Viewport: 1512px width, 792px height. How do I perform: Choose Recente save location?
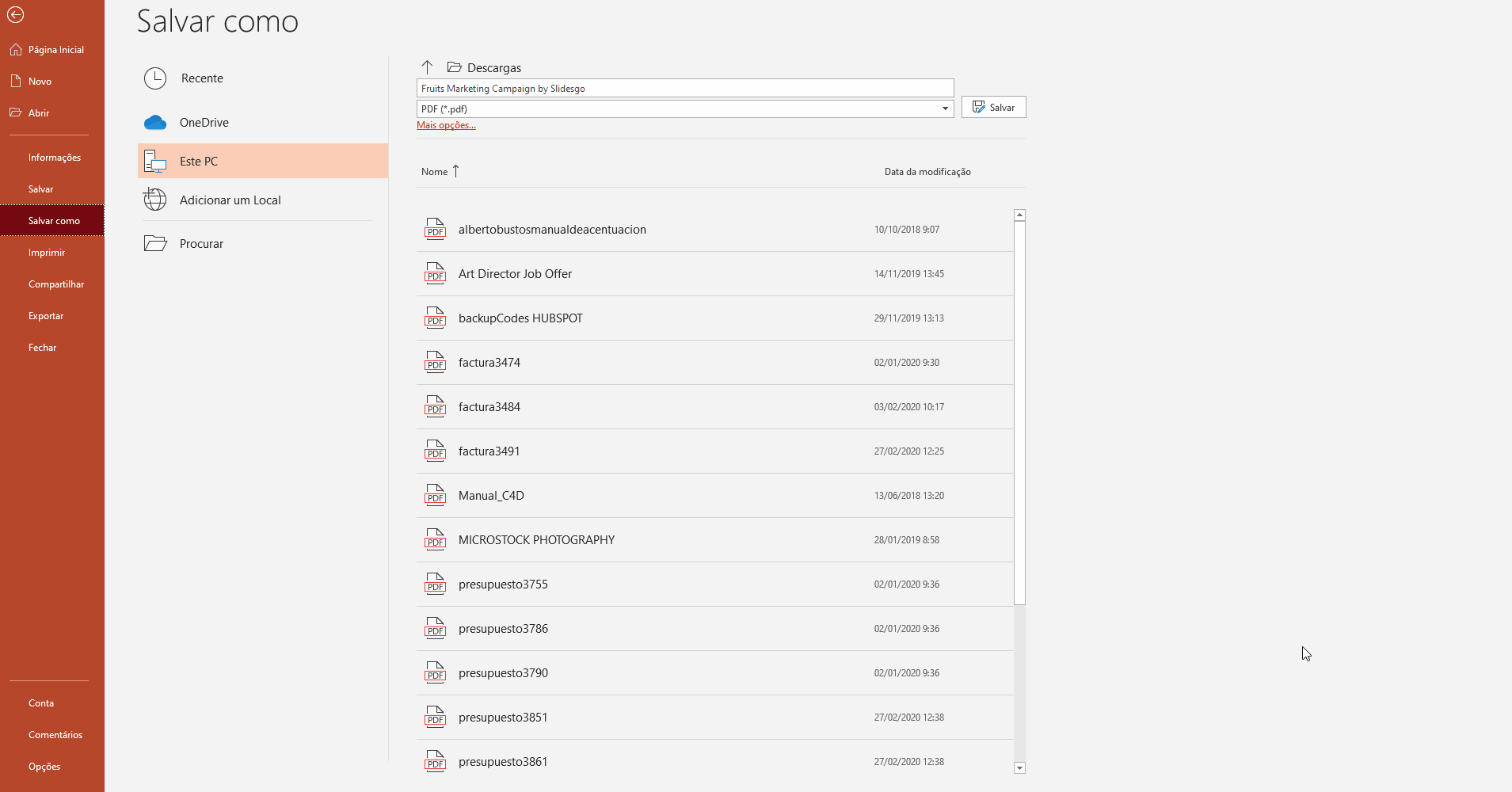point(263,78)
